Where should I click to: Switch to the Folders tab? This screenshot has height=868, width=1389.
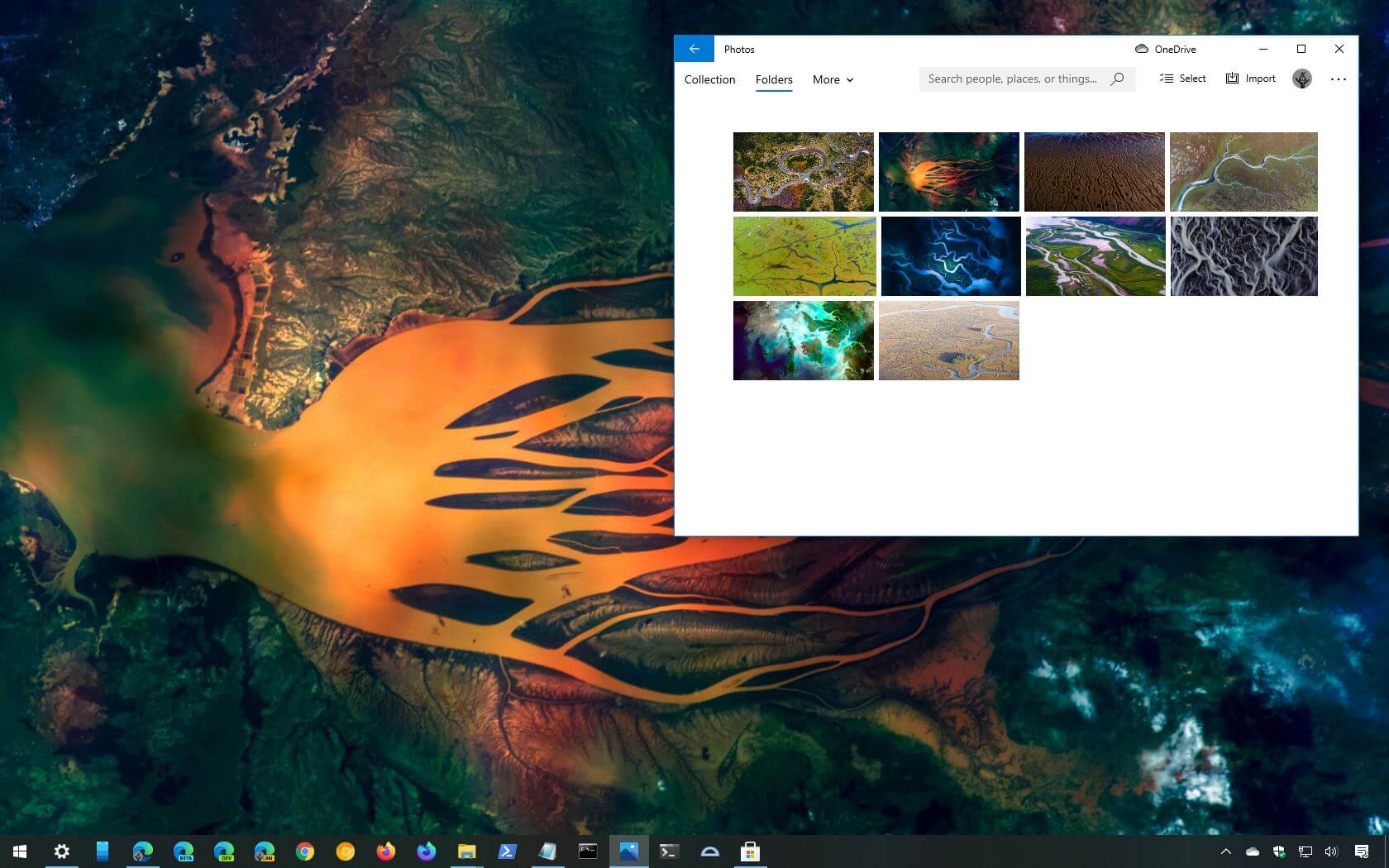[773, 79]
